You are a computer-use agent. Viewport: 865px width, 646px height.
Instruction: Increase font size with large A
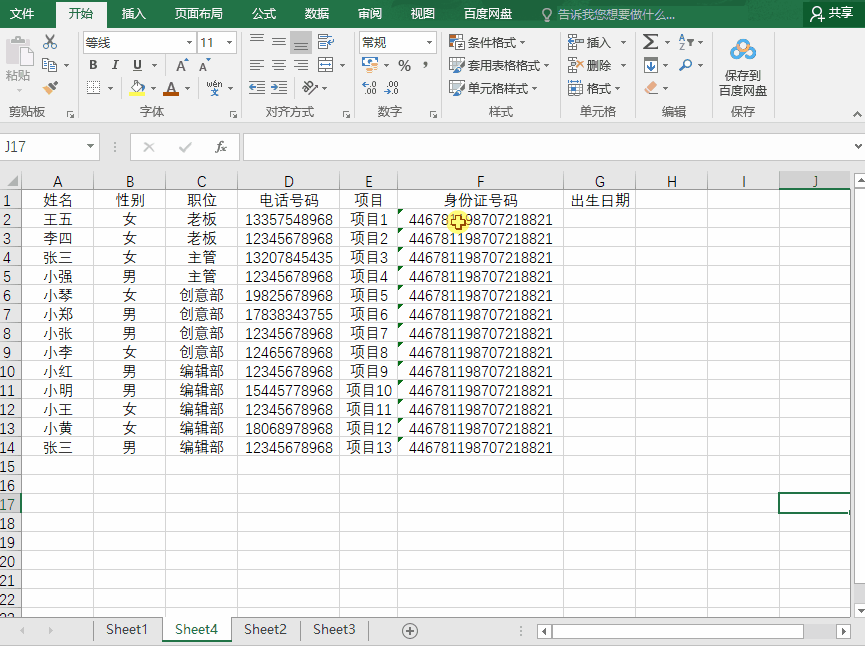pos(182,65)
